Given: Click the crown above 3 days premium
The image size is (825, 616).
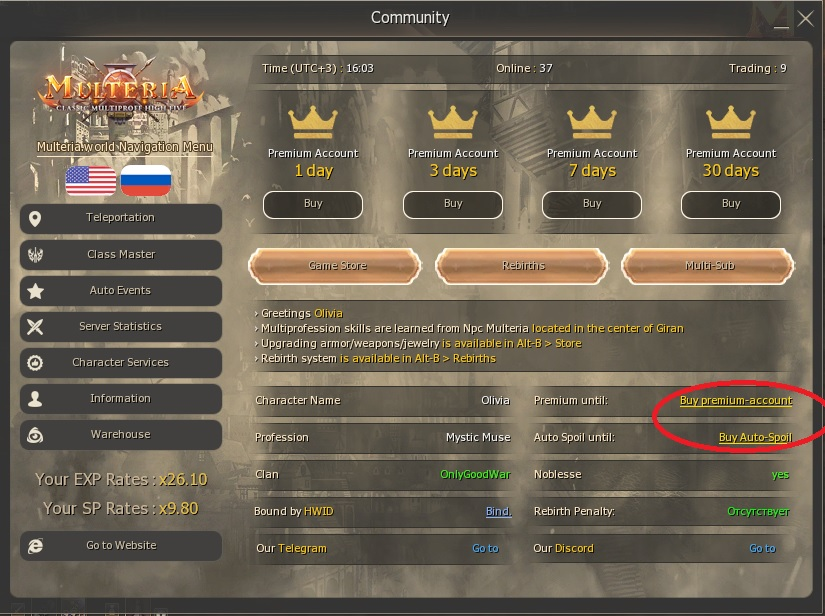Looking at the screenshot, I should [453, 122].
